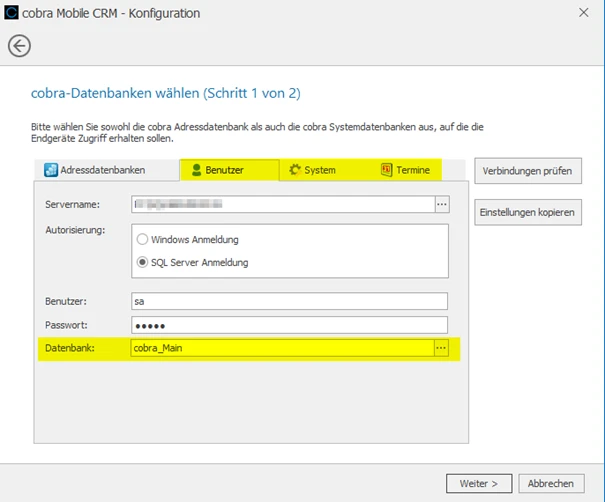Click Verbindungen prüfen button

(528, 171)
